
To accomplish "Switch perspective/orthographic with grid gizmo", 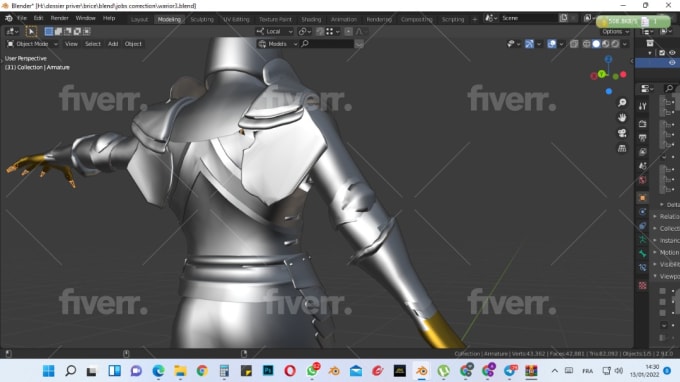I will pyautogui.click(x=622, y=148).
